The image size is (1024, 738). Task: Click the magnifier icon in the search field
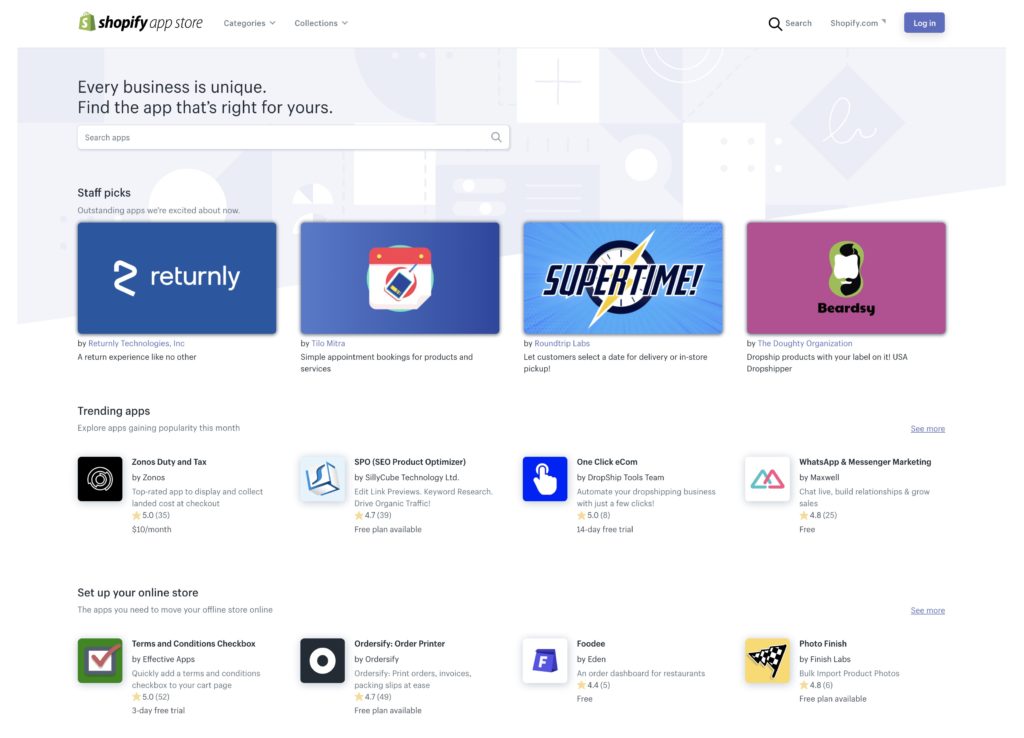tap(496, 136)
